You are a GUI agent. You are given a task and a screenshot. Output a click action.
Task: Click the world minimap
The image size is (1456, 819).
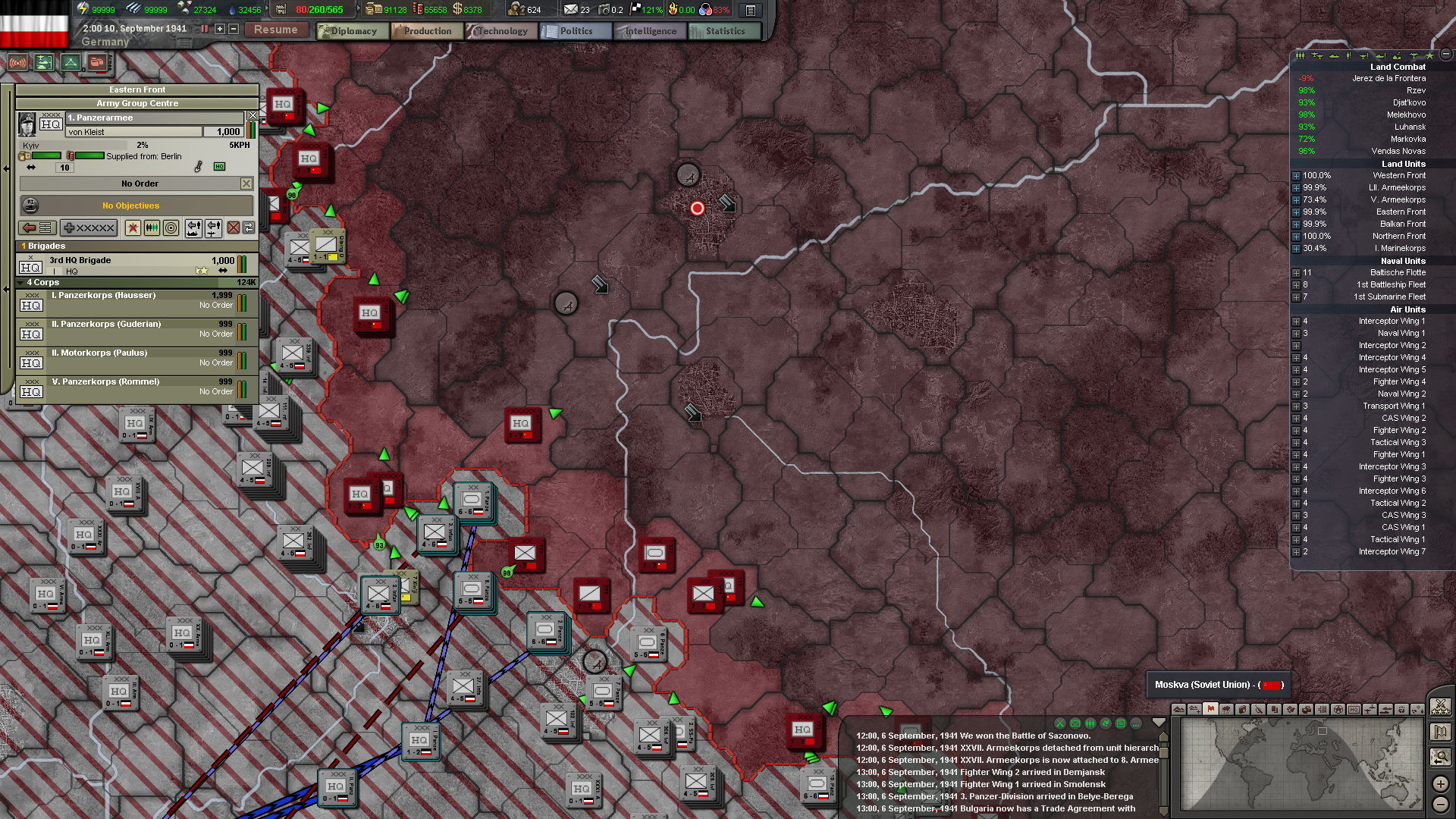[x=1301, y=763]
